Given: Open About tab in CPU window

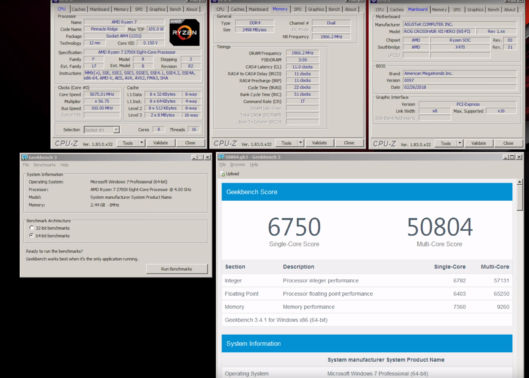Looking at the screenshot, I should coord(192,9).
